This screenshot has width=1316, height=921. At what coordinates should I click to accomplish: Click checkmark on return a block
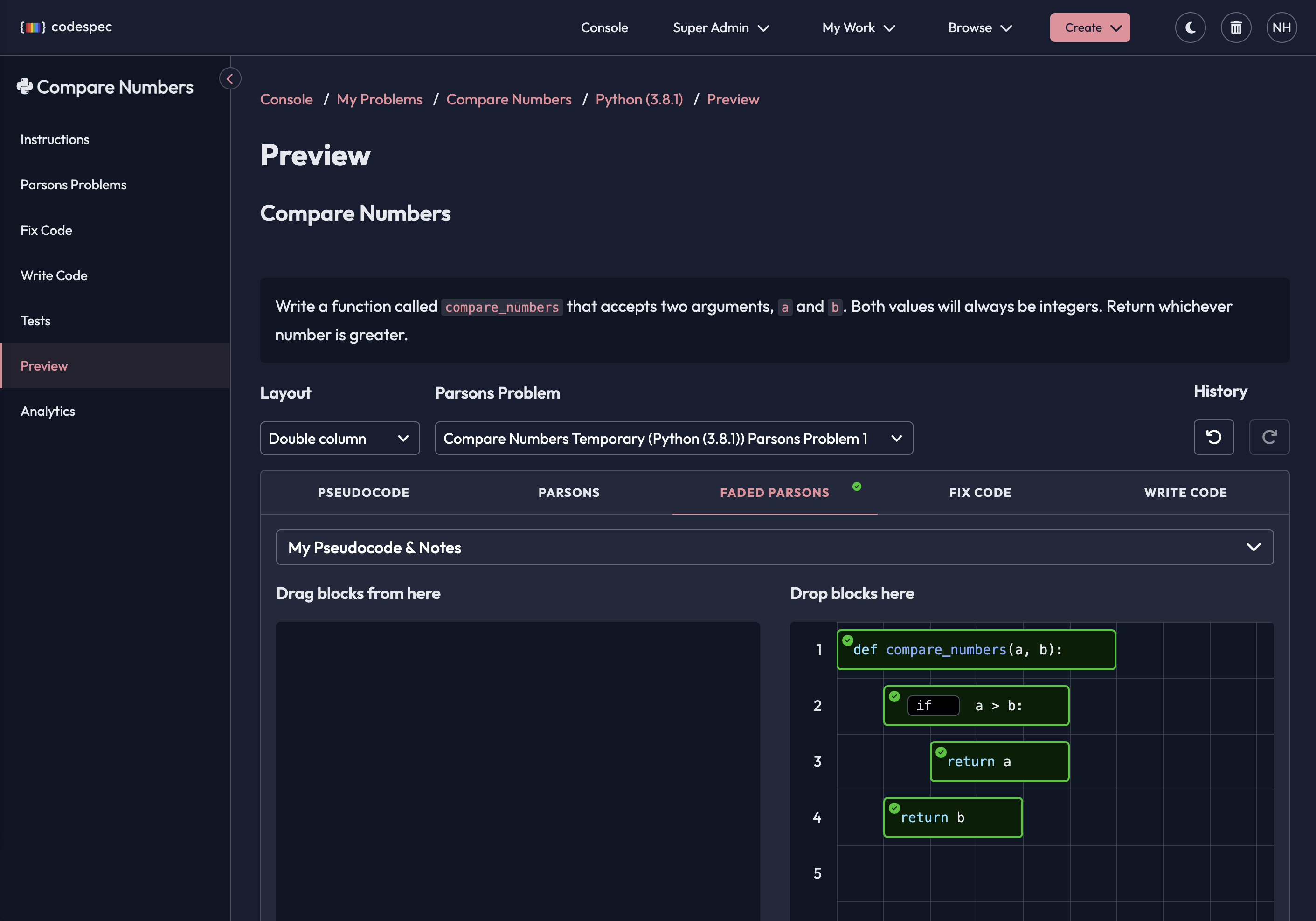(x=941, y=752)
